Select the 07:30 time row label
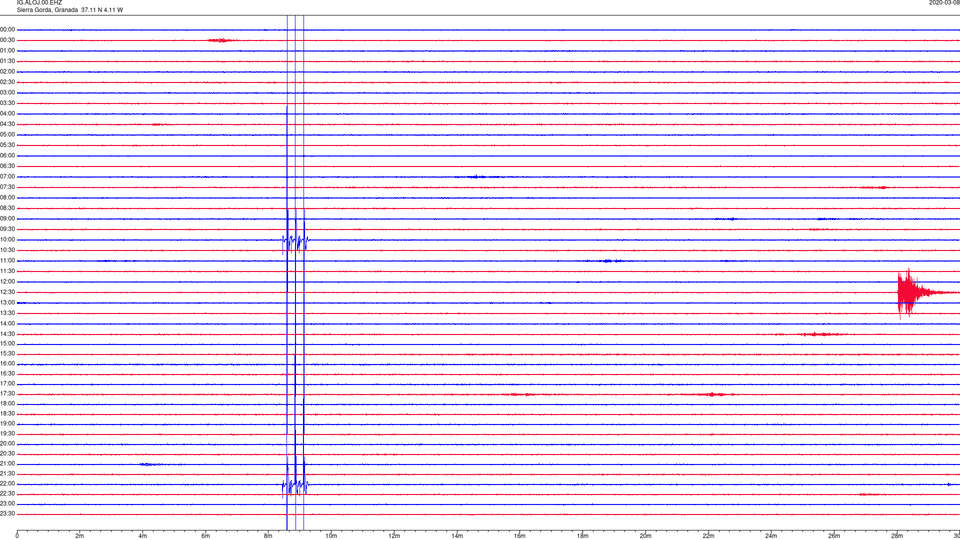The height and width of the screenshot is (540, 960). coord(7,187)
